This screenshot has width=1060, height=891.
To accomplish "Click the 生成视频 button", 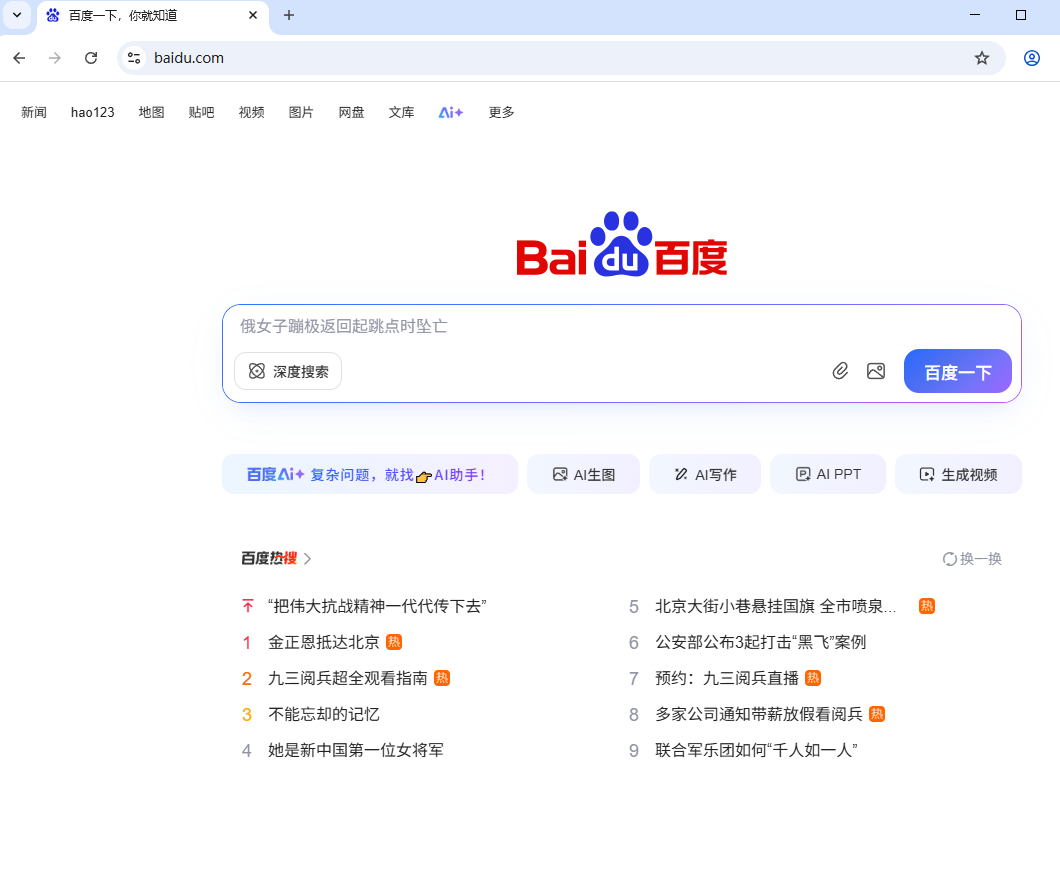I will [x=959, y=474].
